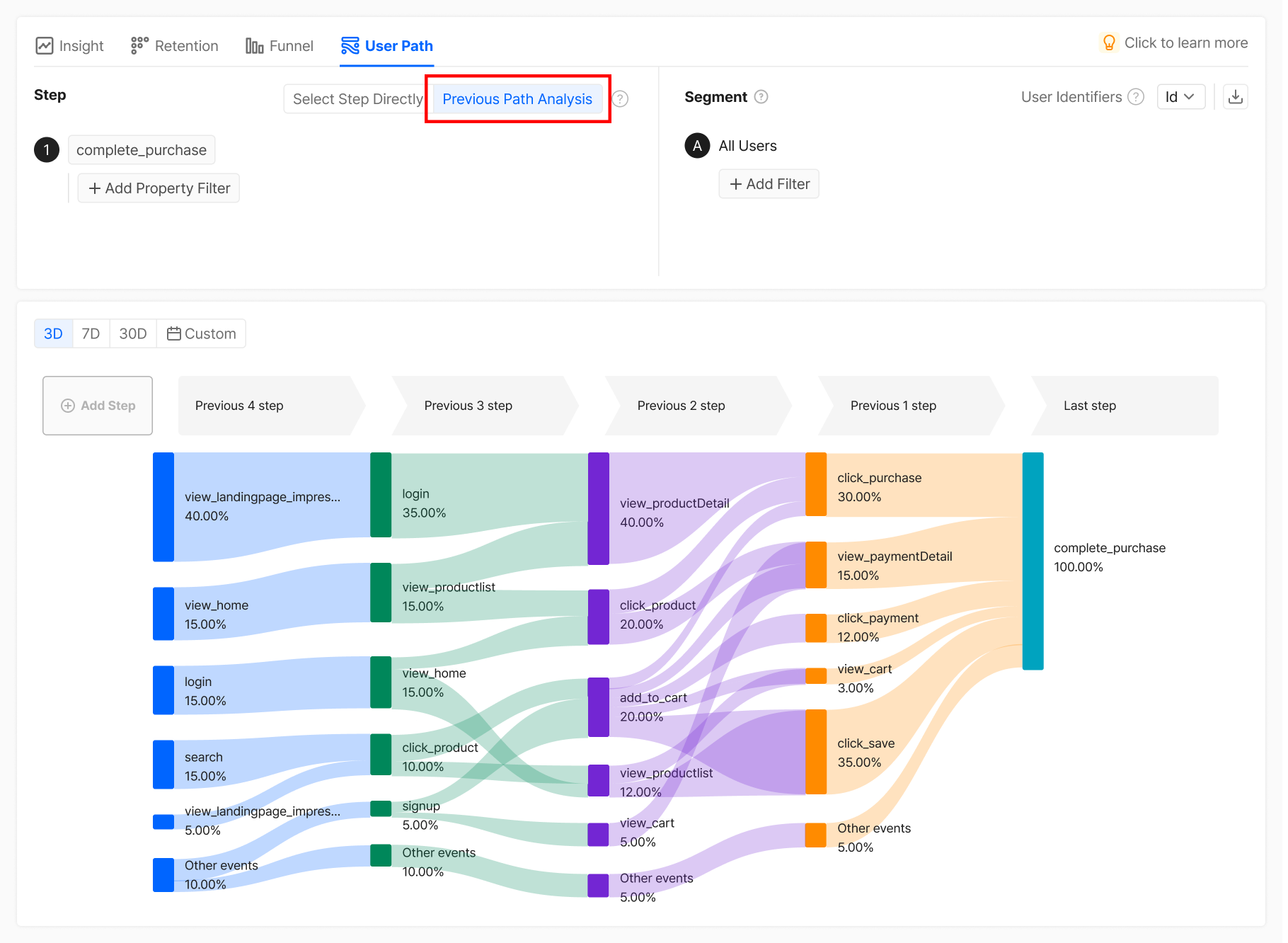Switch to the Retention tab
The height and width of the screenshot is (943, 1288).
pos(175,46)
